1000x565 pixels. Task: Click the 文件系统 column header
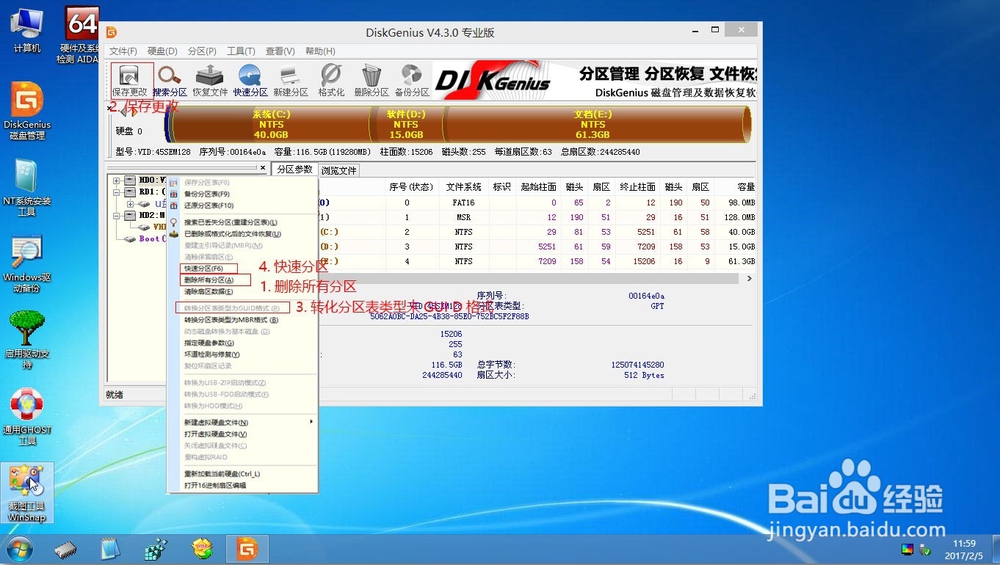pos(464,187)
